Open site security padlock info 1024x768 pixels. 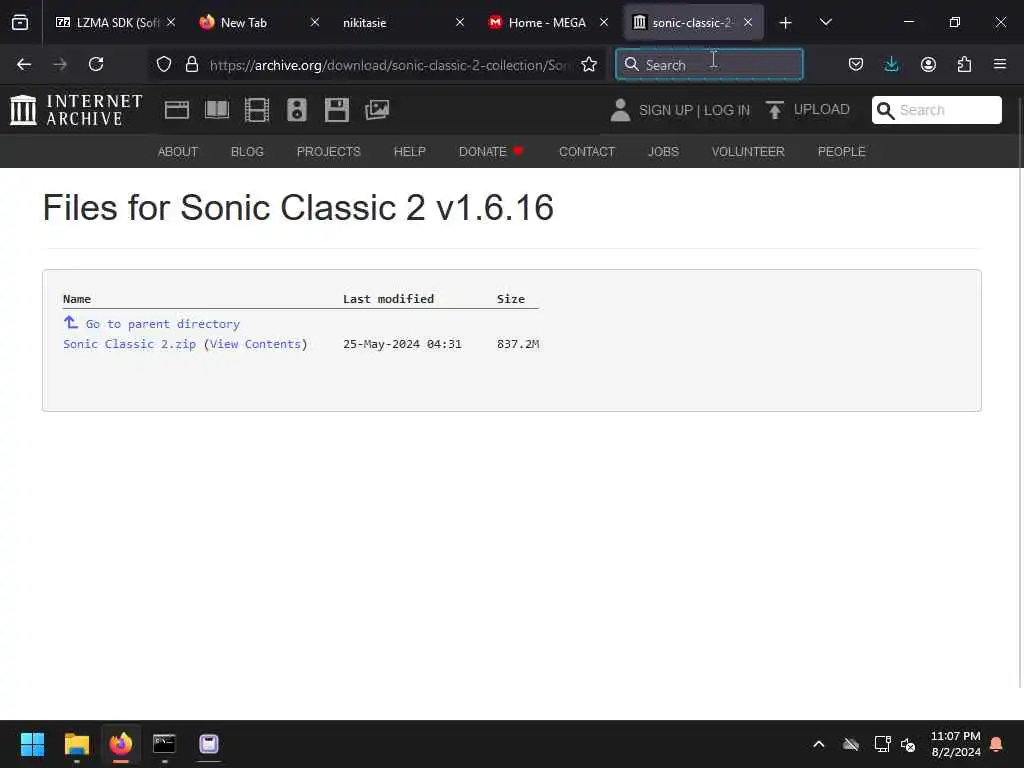pyautogui.click(x=191, y=64)
